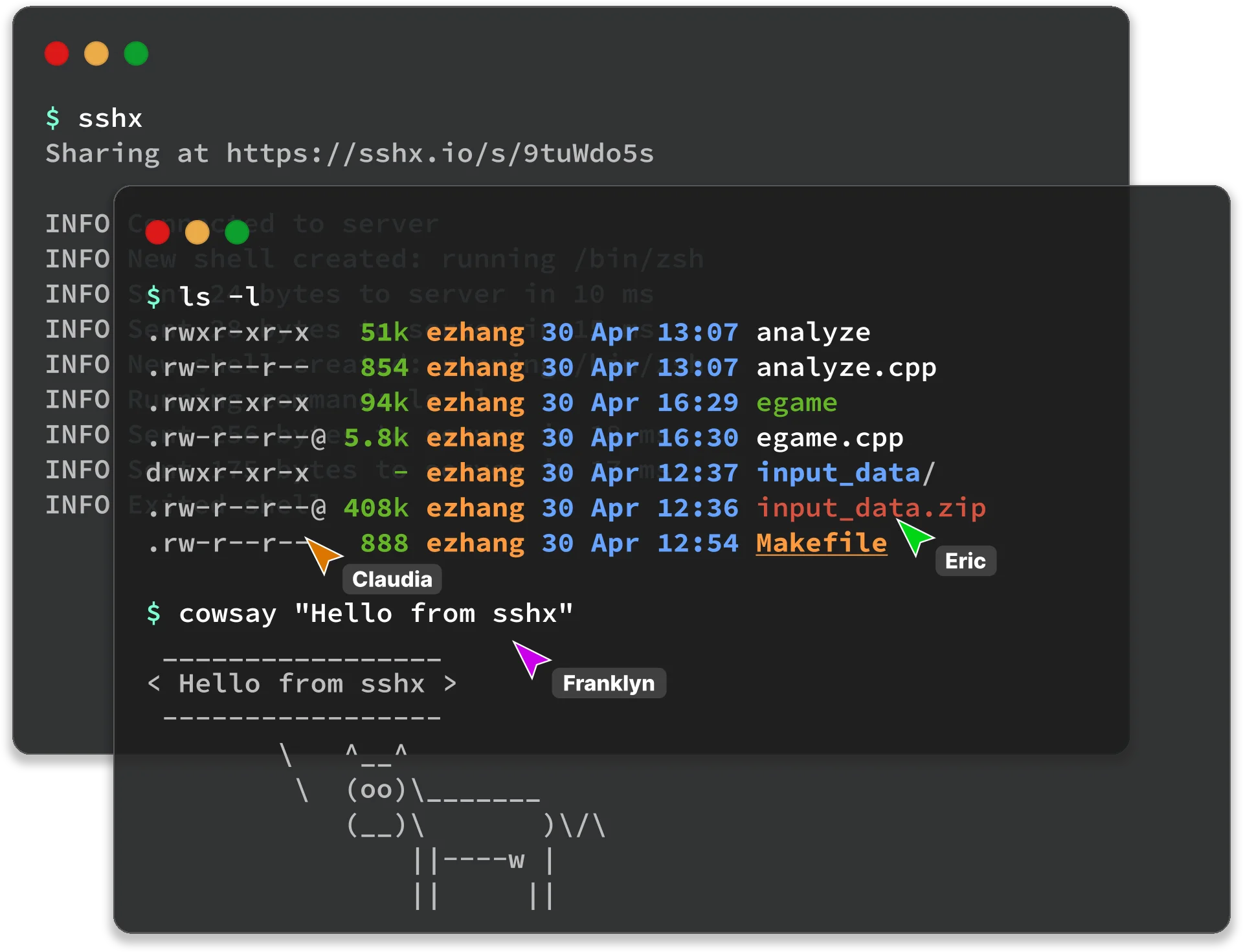Click the Claudia name label
Screen dimensions: 1243x952
tap(391, 579)
